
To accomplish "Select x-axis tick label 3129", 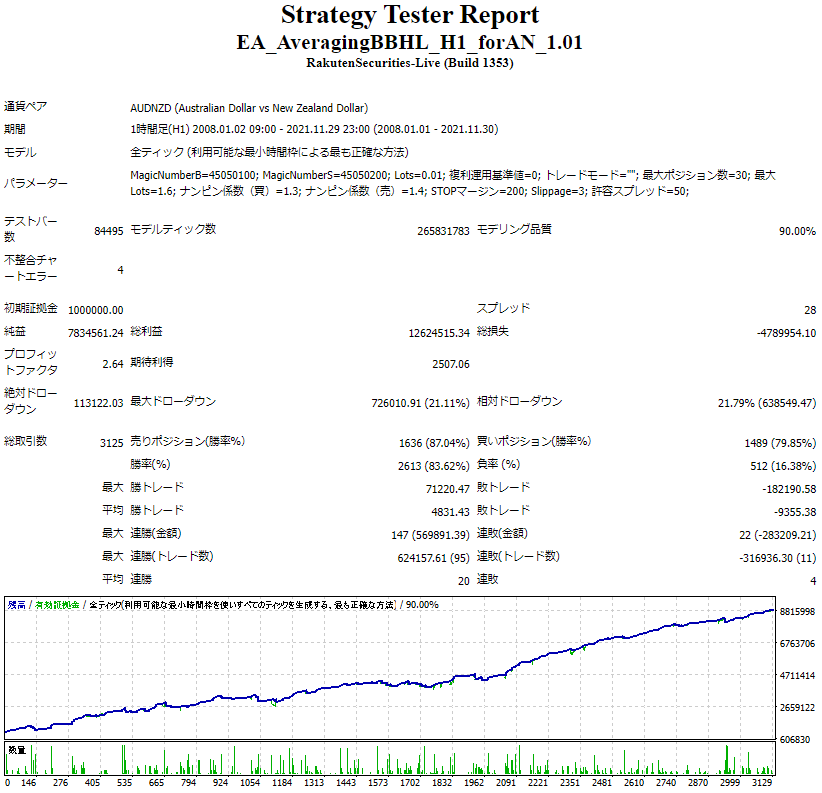I will (x=762, y=783).
